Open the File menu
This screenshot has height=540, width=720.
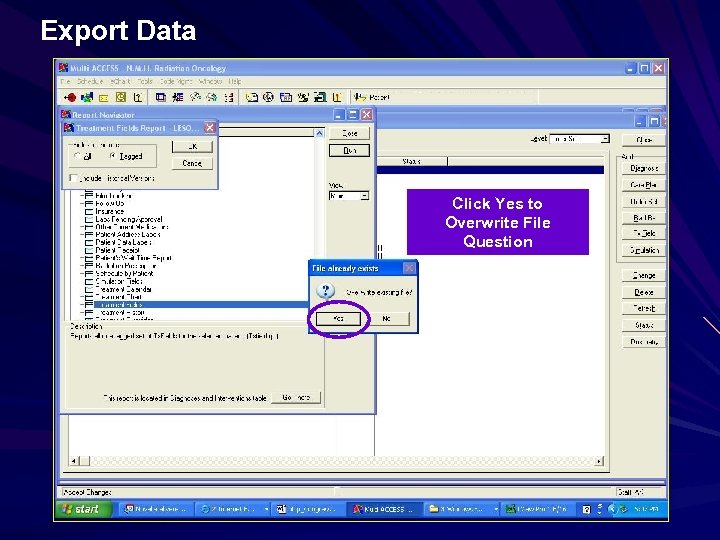click(x=66, y=81)
